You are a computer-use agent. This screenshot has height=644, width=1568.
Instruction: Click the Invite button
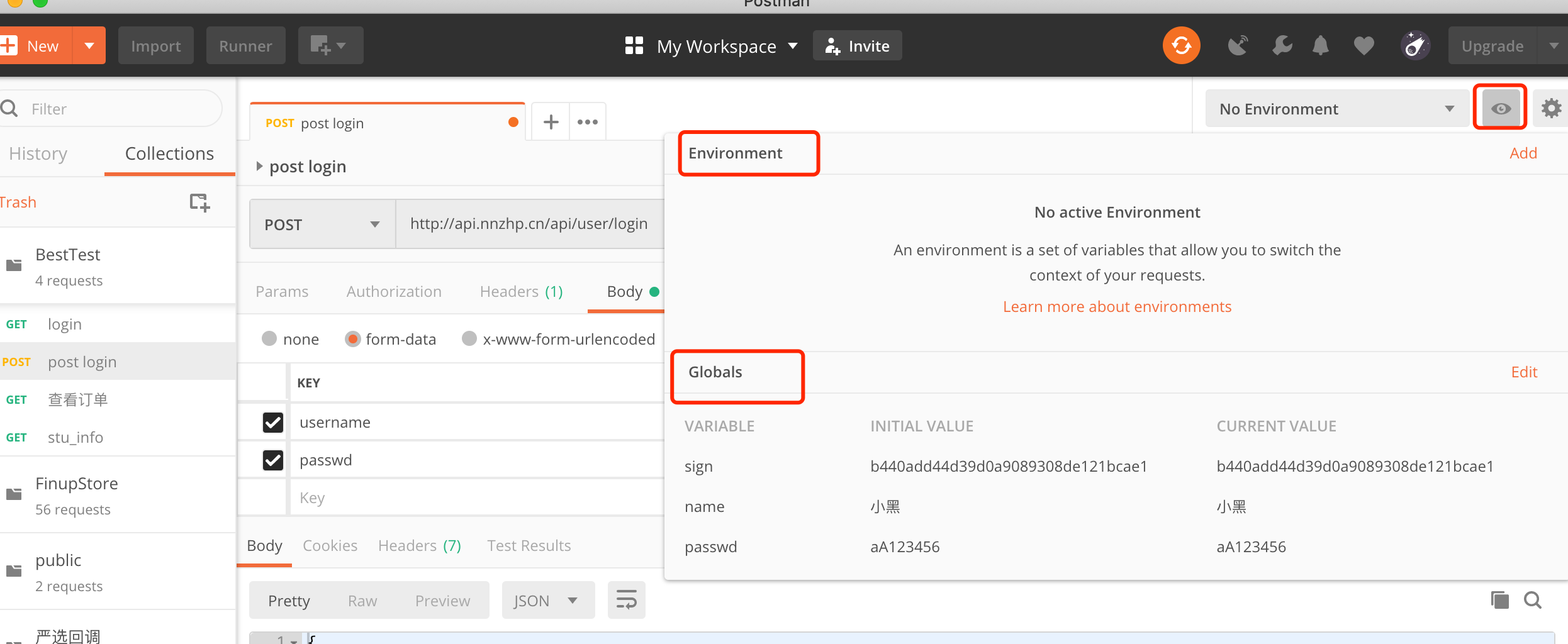point(857,45)
